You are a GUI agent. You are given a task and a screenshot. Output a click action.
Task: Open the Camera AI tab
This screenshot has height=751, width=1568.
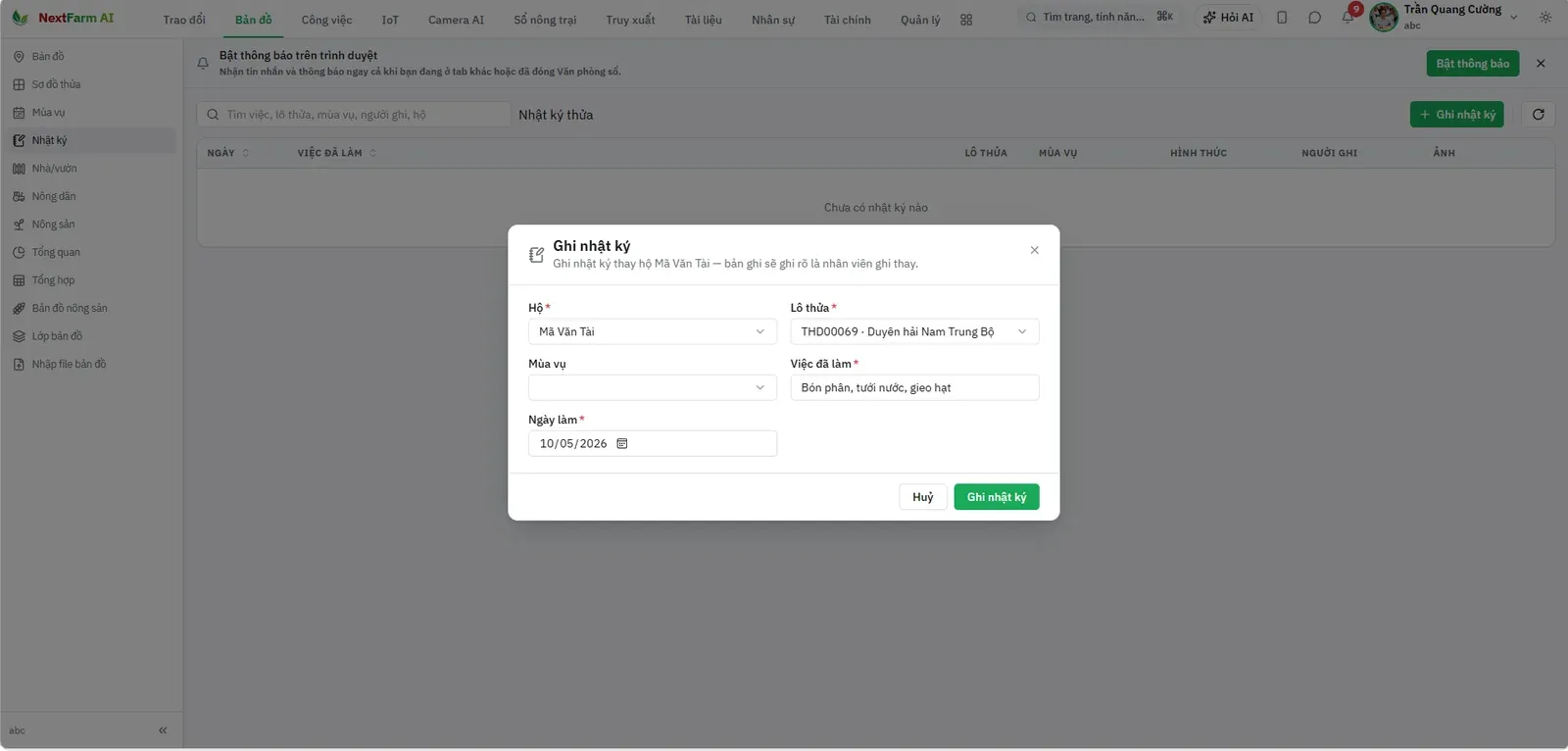click(456, 20)
